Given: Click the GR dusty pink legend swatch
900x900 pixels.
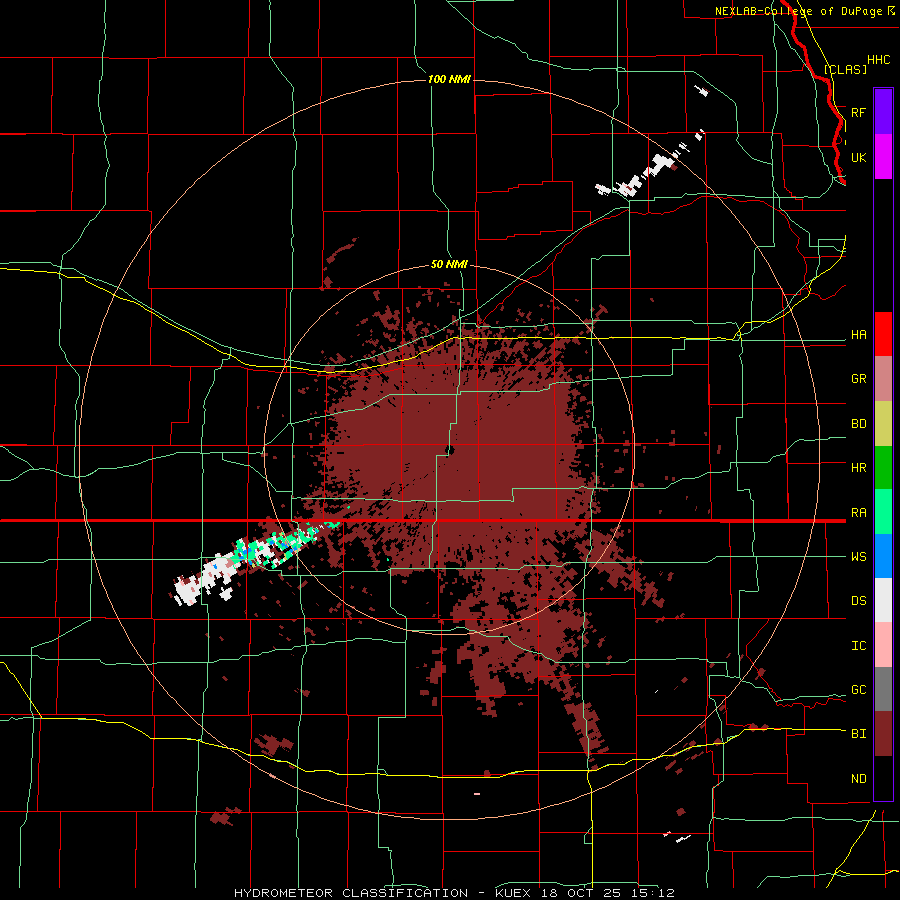Looking at the screenshot, I should pos(883,379).
